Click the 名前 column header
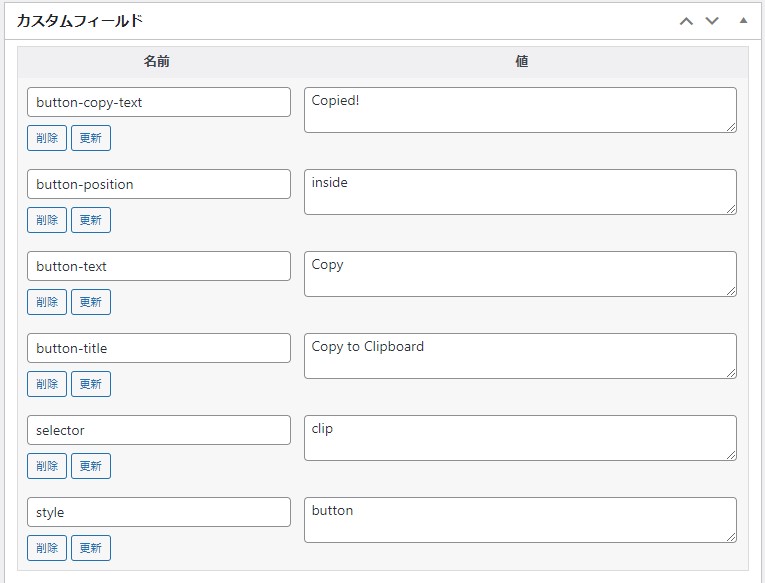 coord(157,61)
